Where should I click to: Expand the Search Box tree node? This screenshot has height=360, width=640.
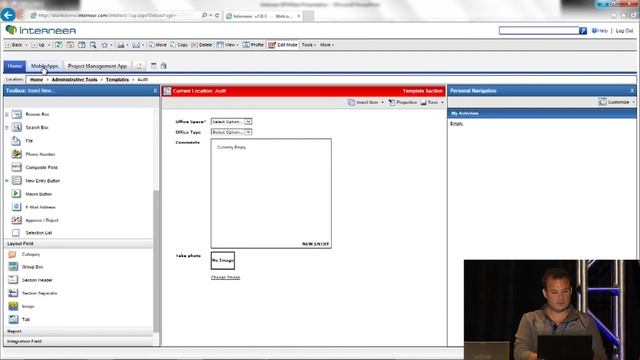click(7, 127)
